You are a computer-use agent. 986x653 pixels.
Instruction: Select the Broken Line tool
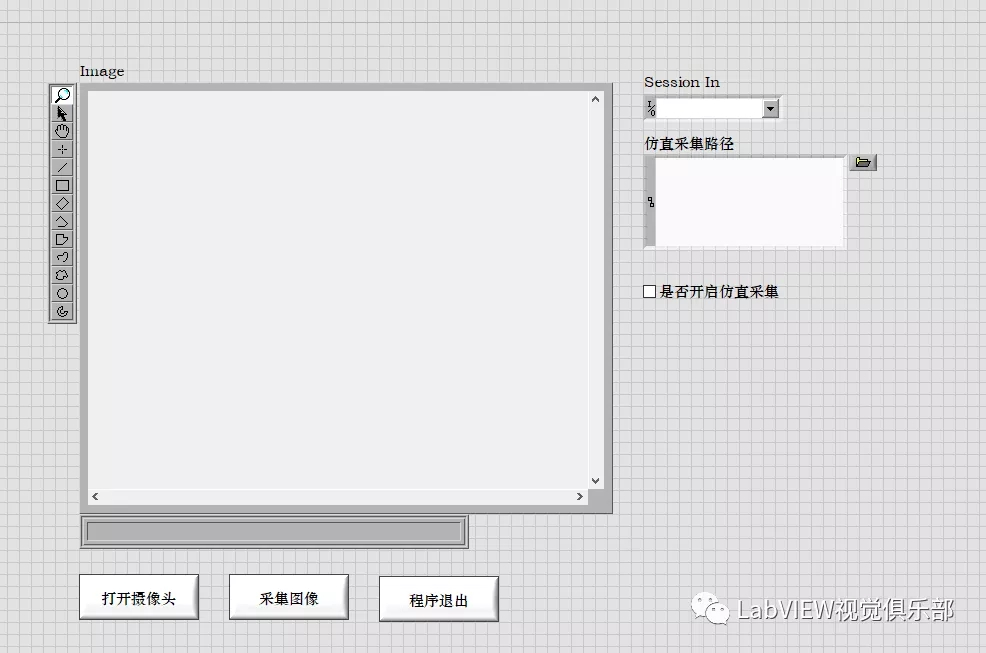point(62,221)
